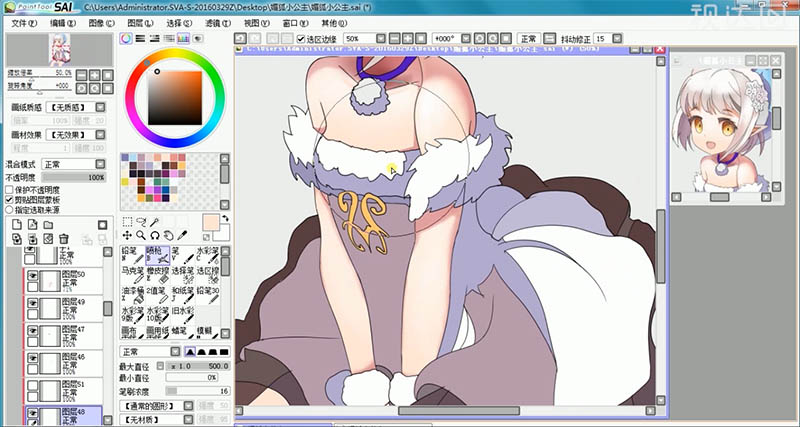Choose the 马克笔 marker brush
This screenshot has height=427, width=800.
[133, 274]
